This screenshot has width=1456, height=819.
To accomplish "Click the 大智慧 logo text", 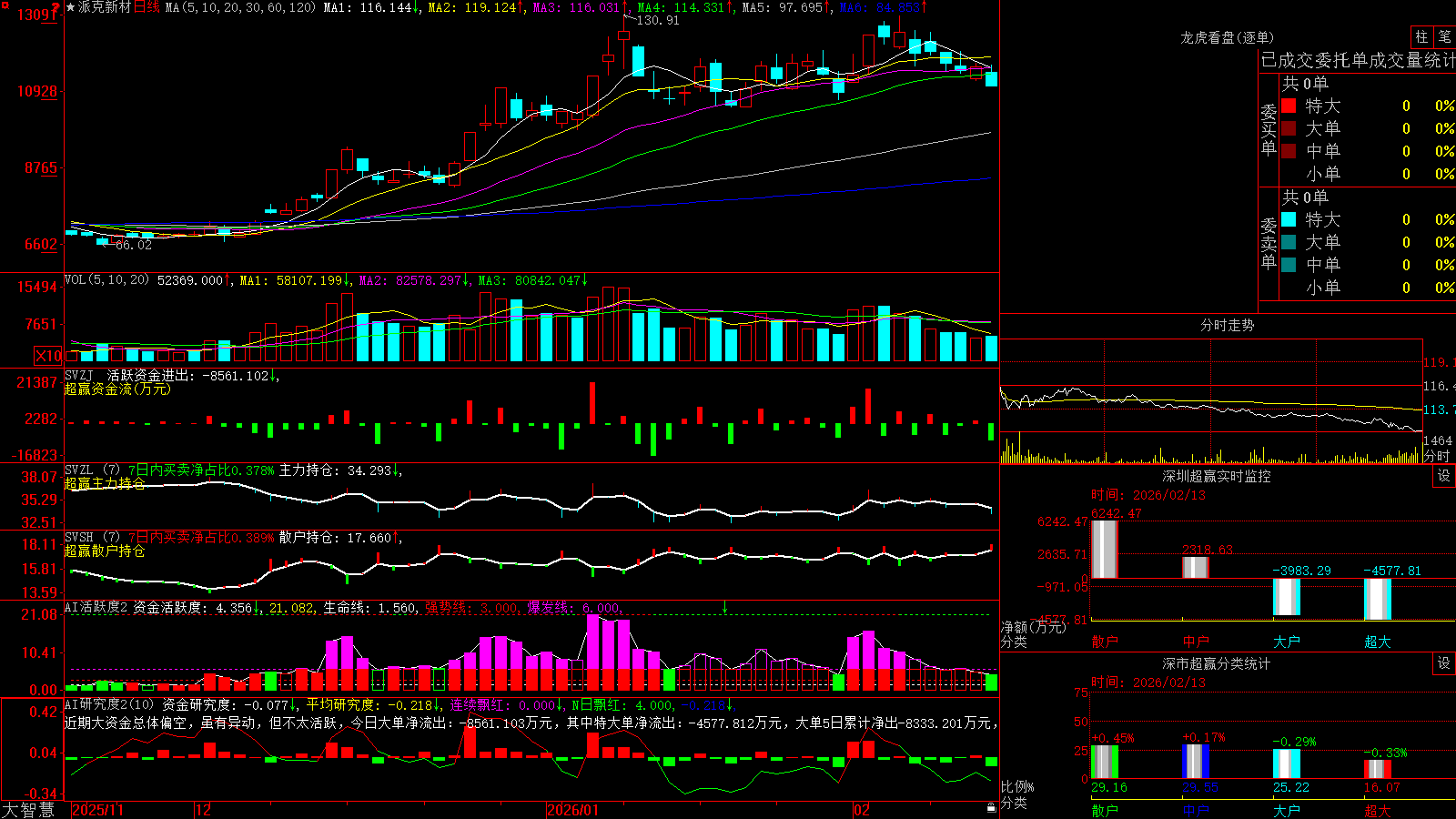I will 28,809.
